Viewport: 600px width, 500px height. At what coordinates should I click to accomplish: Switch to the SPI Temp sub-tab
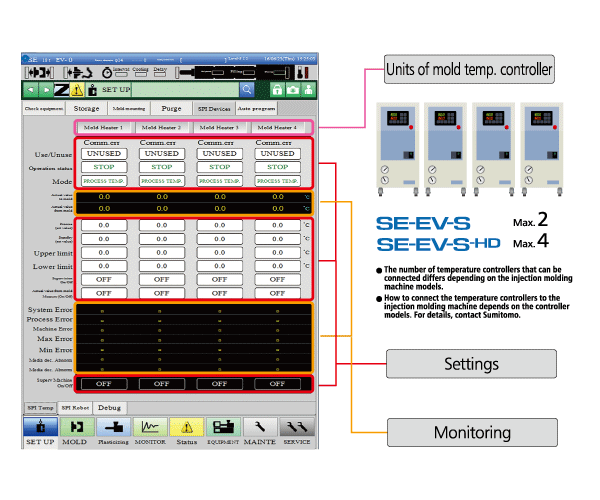[41, 408]
